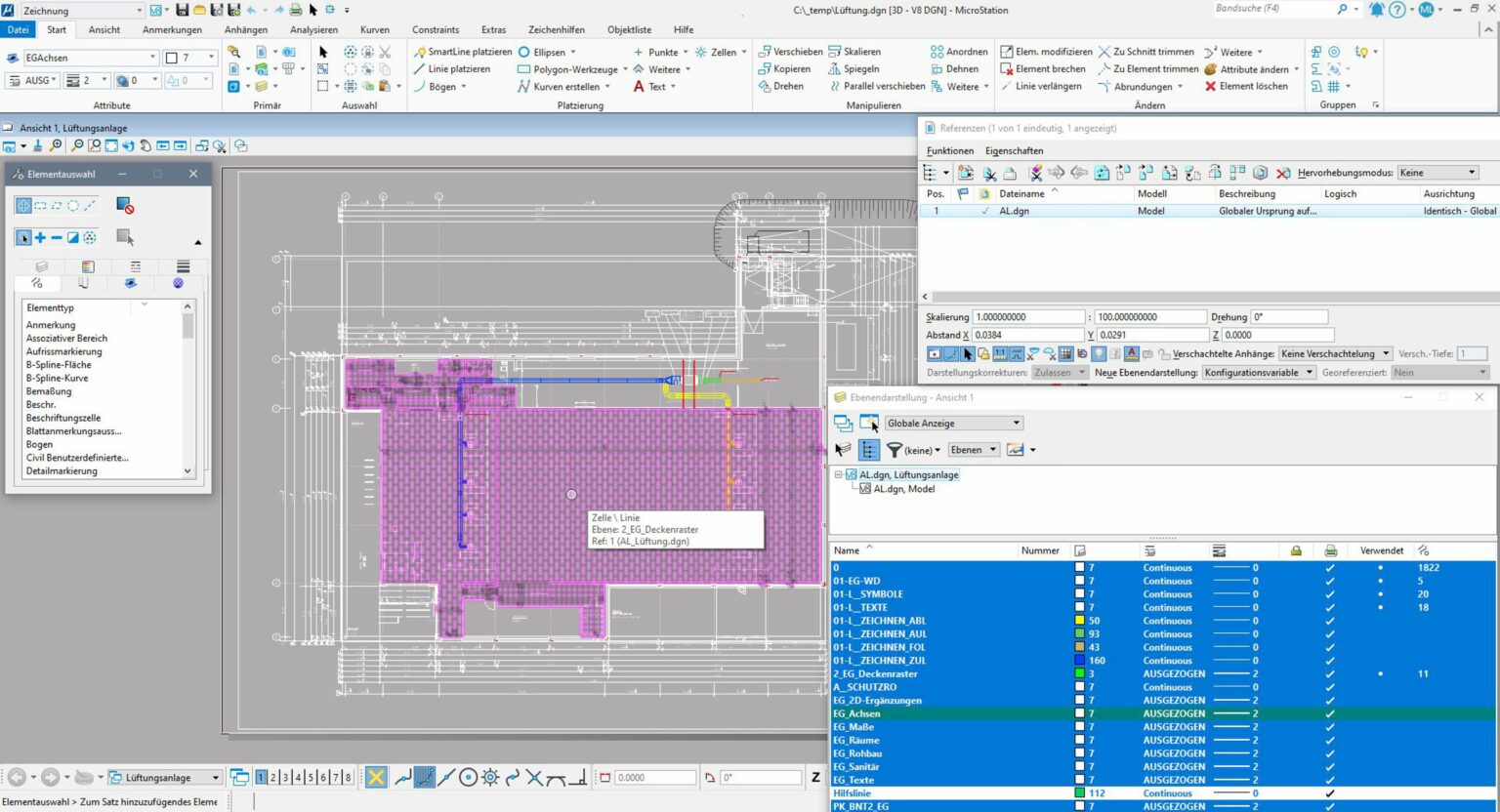Click the Skalierung input field
Image resolution: width=1500 pixels, height=812 pixels.
click(x=1027, y=317)
